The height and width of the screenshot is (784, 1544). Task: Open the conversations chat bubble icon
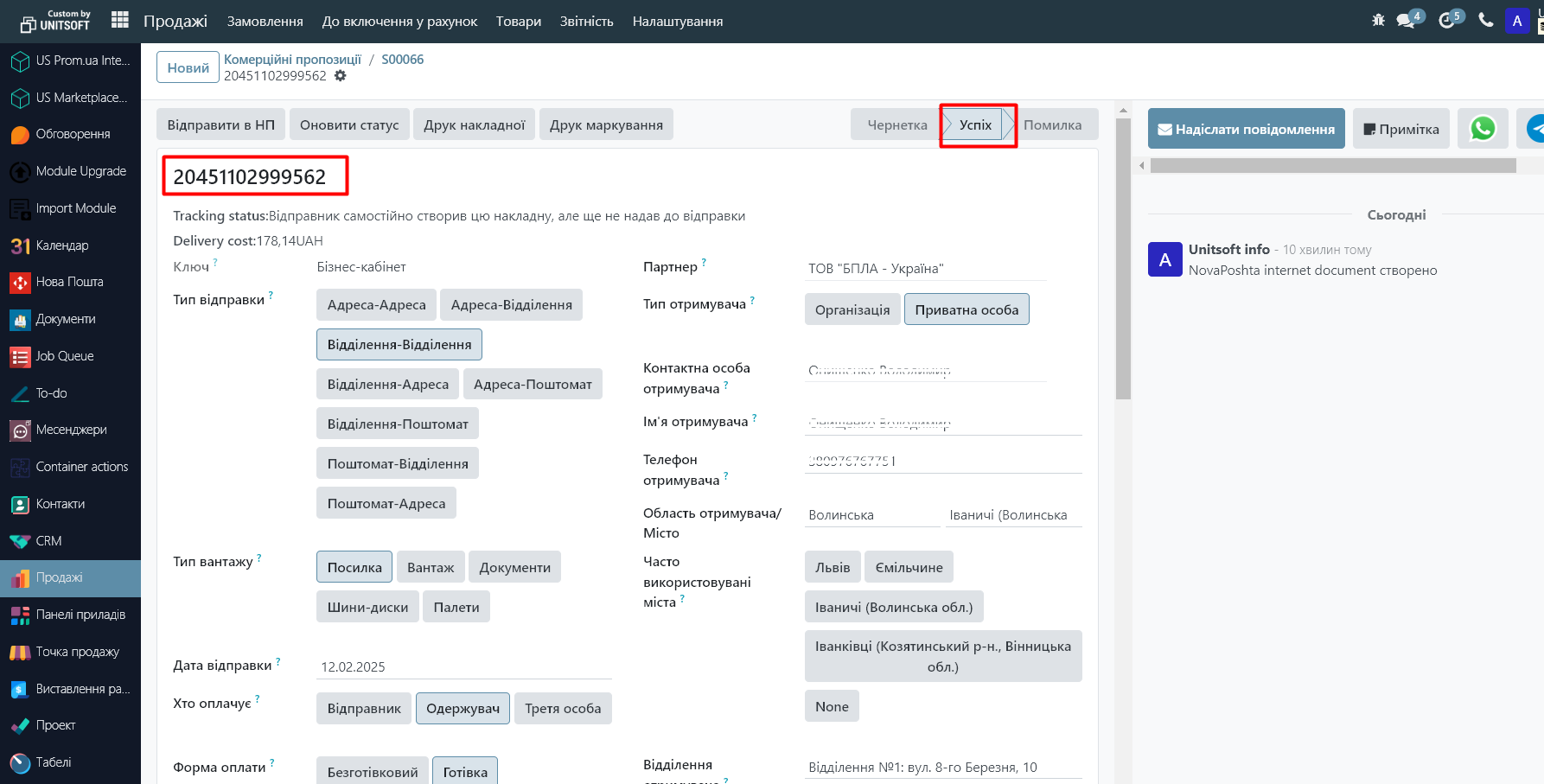tap(1407, 20)
